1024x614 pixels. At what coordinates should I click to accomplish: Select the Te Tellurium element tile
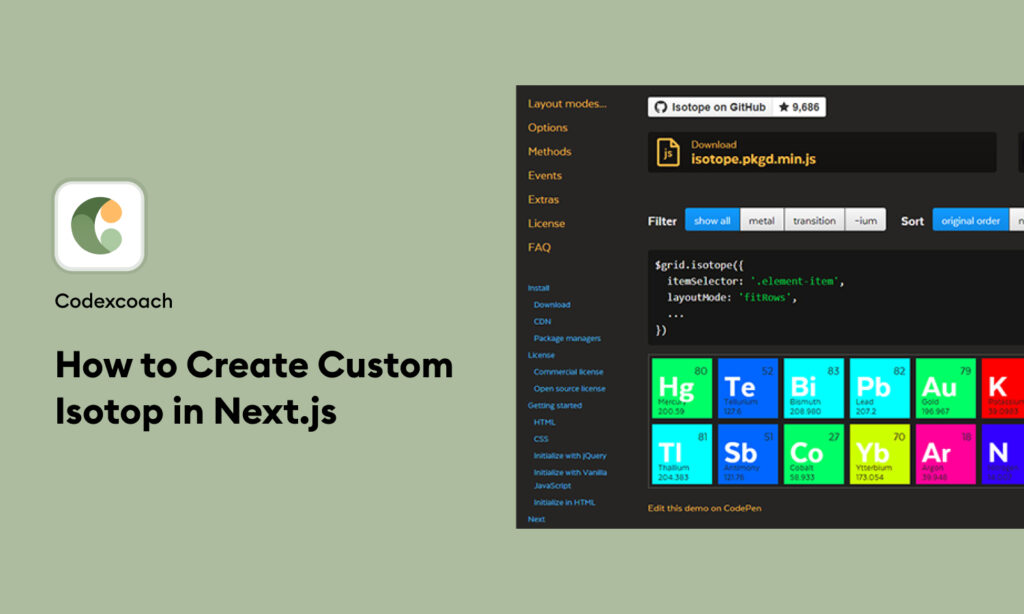[747, 387]
